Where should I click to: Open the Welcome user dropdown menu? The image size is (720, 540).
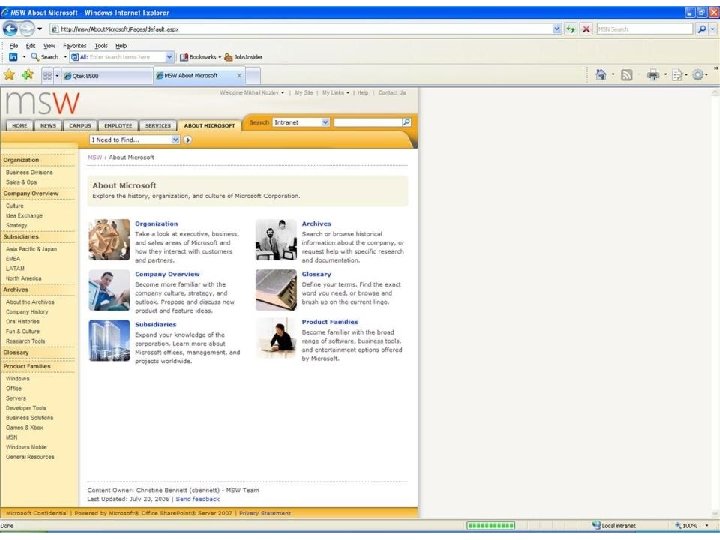(252, 93)
